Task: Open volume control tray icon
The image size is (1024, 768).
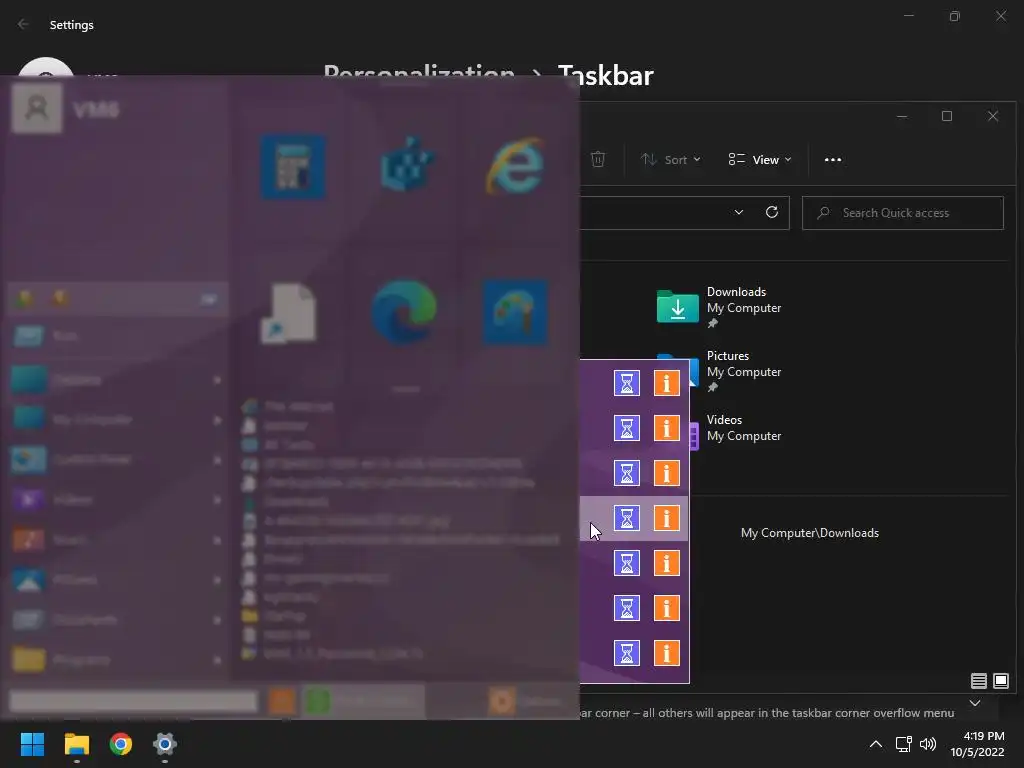Action: [x=927, y=744]
